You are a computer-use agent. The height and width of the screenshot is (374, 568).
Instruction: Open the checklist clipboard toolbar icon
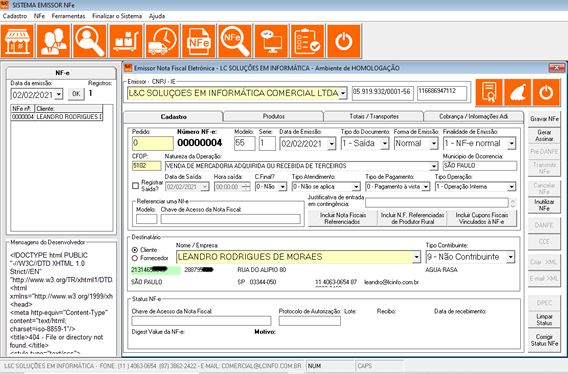point(307,41)
